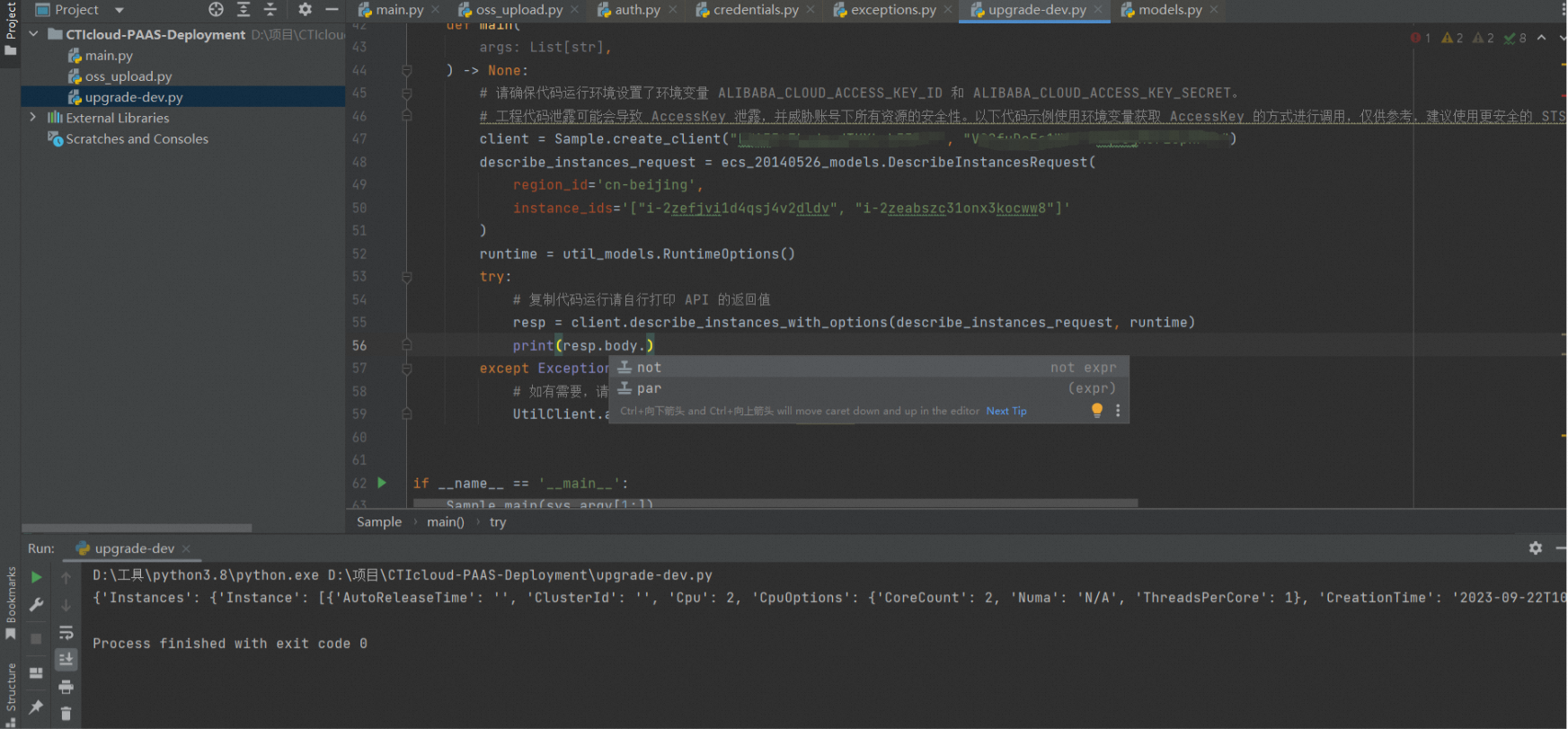Open run configuration wrench in Run panel
Screen dimensions: 1568x729
click(x=37, y=605)
